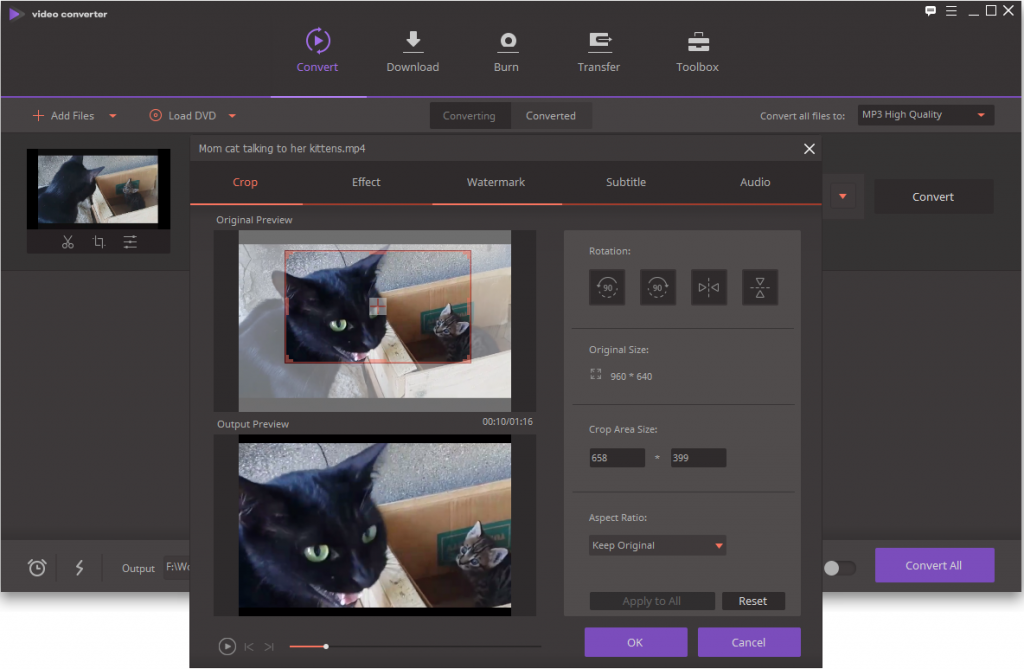Image resolution: width=1024 pixels, height=669 pixels.
Task: Flip the video vertically
Action: (x=760, y=288)
